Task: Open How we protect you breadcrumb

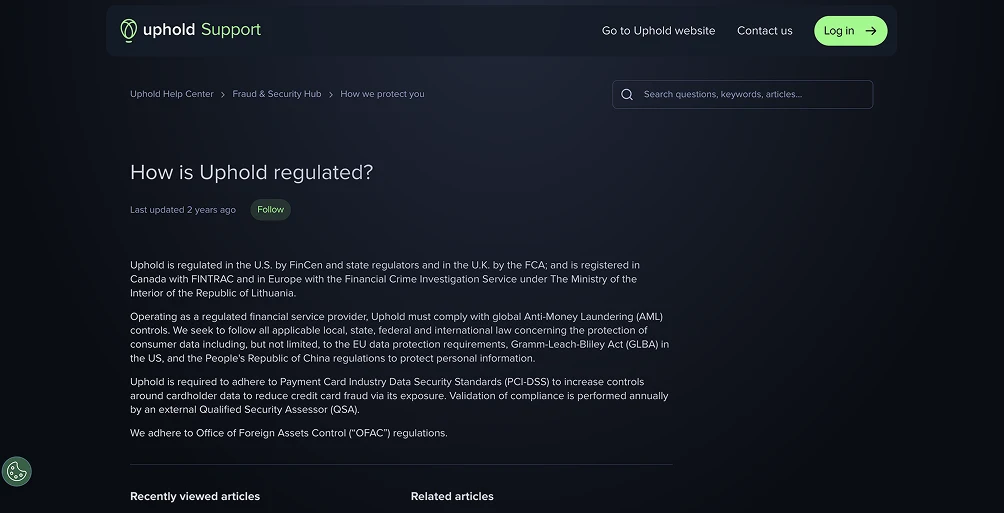Action: tap(382, 94)
